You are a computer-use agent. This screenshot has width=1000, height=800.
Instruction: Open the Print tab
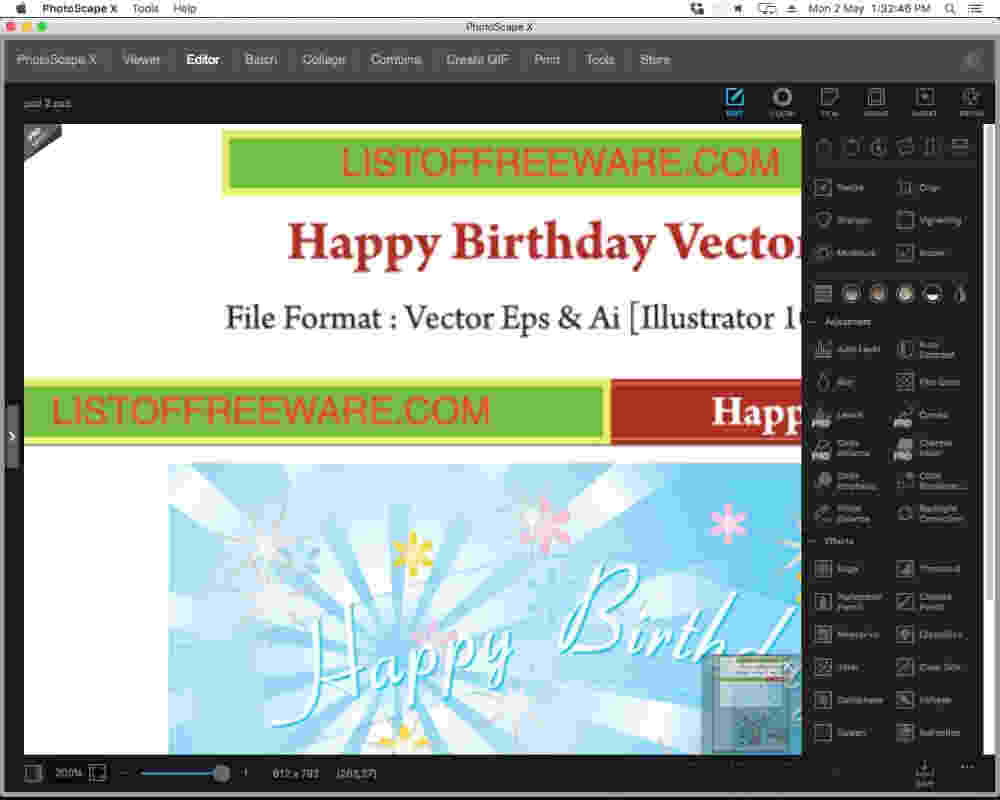tap(547, 60)
